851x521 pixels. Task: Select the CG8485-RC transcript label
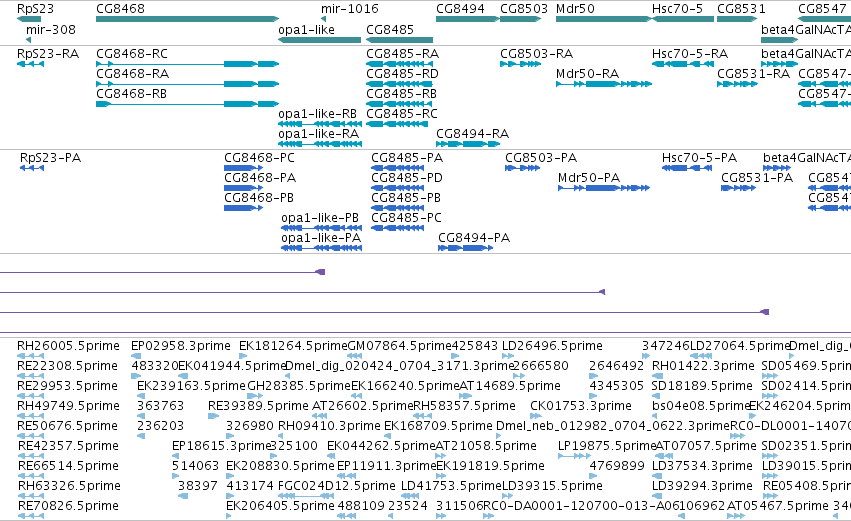402,114
